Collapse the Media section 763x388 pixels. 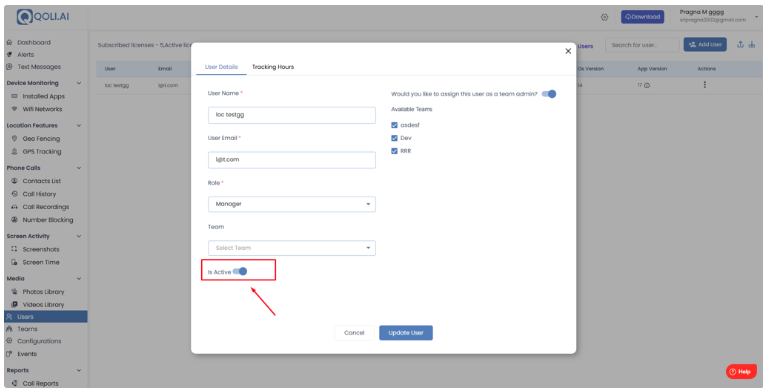pyautogui.click(x=79, y=278)
